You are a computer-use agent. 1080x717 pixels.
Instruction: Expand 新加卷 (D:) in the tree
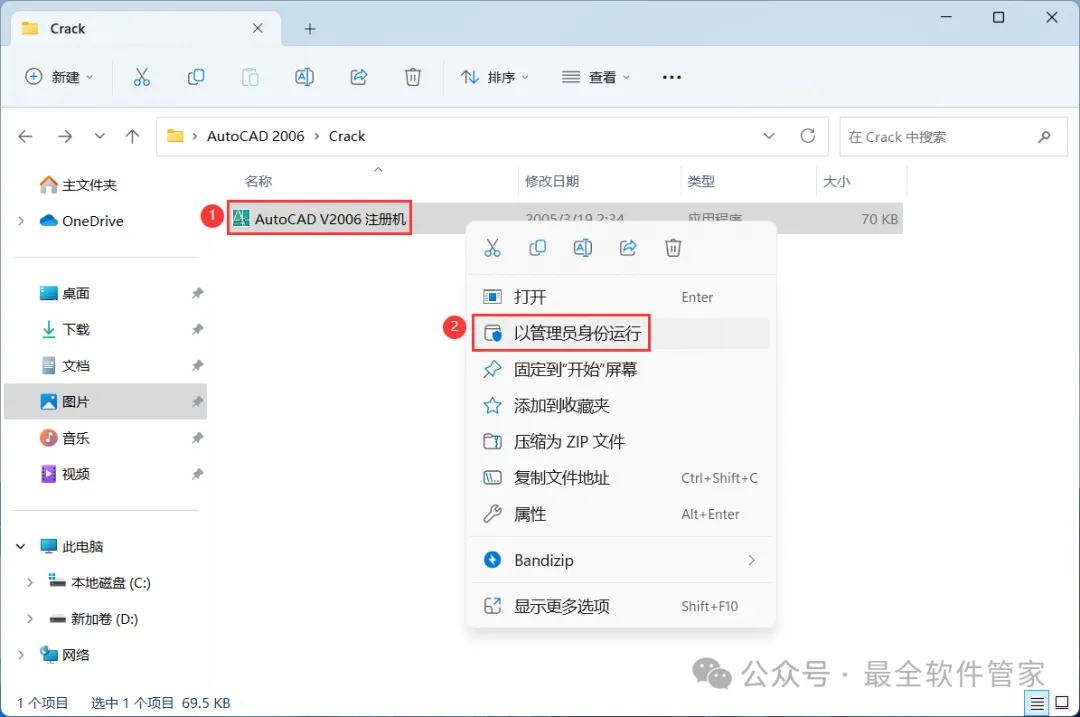pyautogui.click(x=30, y=619)
